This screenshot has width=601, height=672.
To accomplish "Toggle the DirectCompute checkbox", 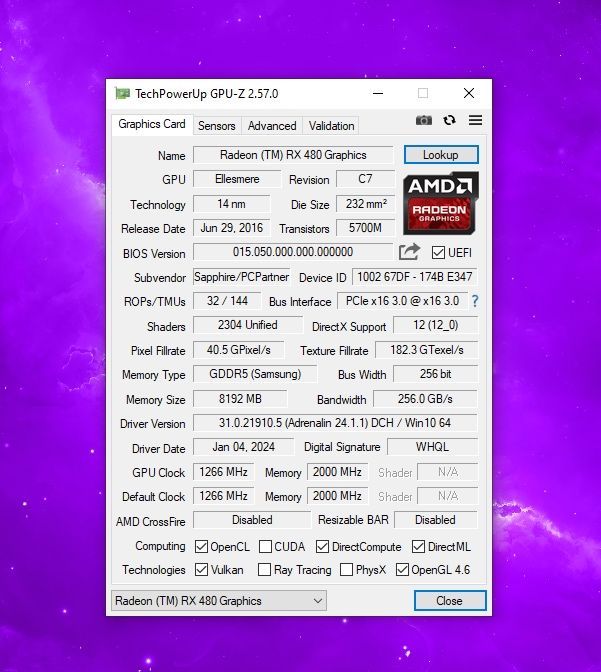I will click(x=322, y=546).
